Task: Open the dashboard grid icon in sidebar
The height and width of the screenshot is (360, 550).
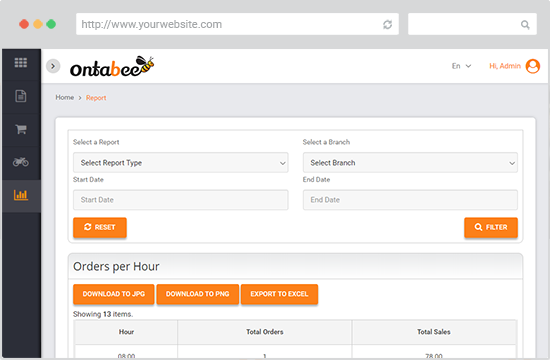Action: click(x=21, y=62)
